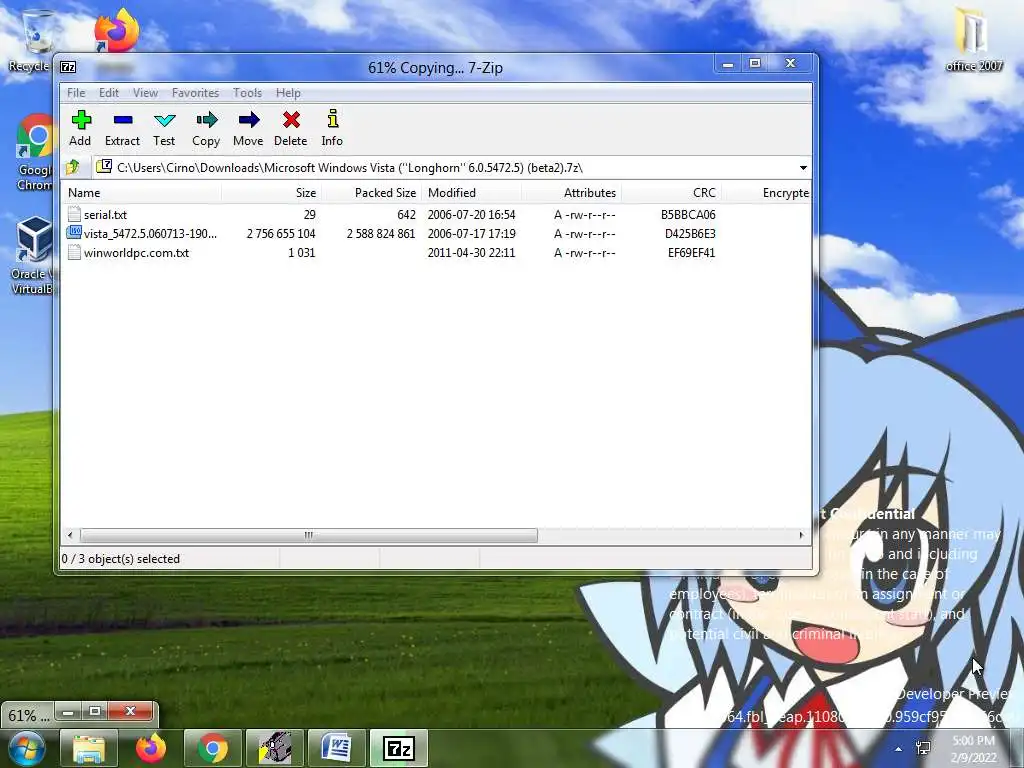1024x768 pixels.
Task: Open the File menu
Action: [x=76, y=93]
